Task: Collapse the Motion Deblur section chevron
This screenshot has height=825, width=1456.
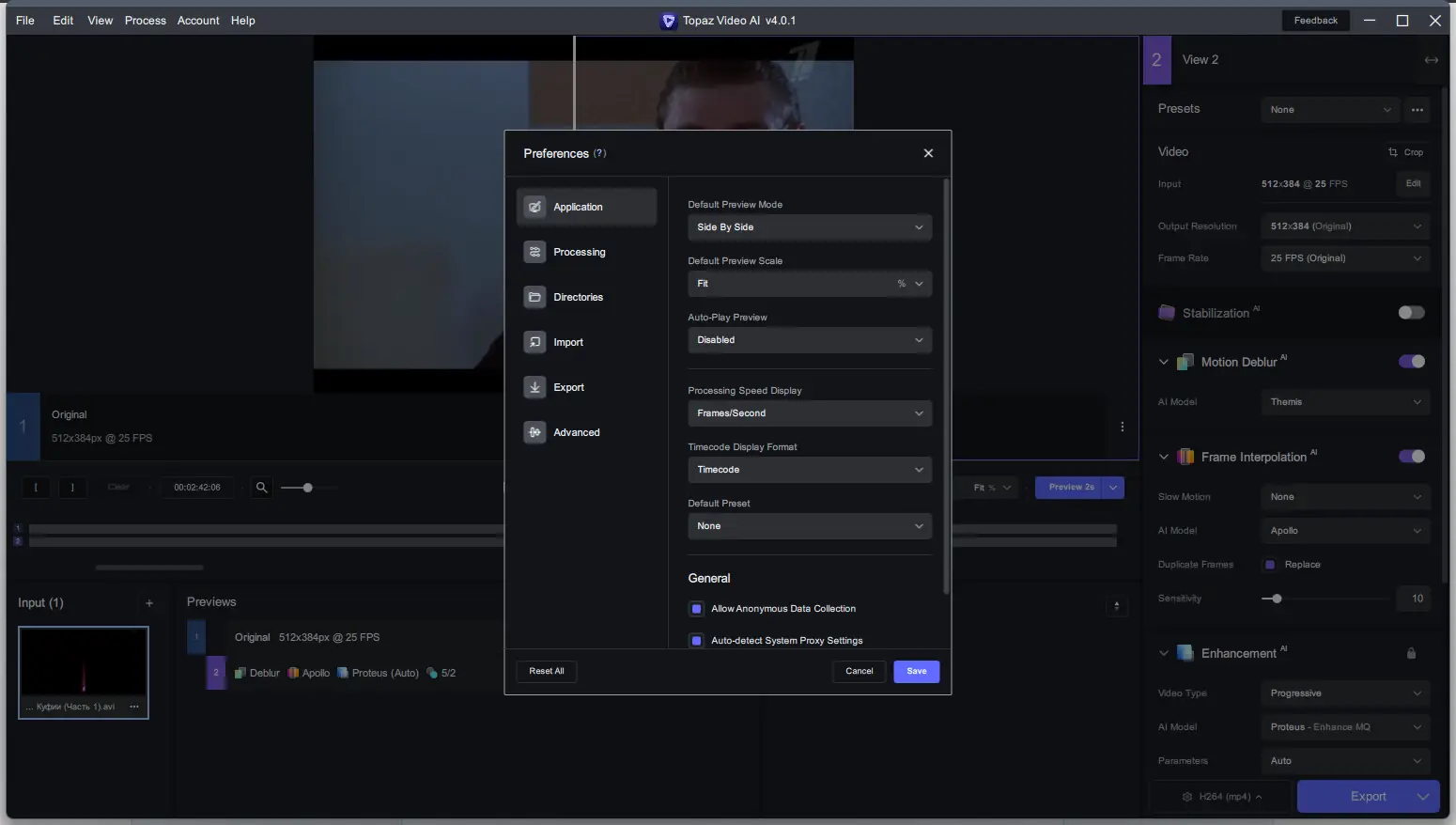Action: tap(1164, 362)
